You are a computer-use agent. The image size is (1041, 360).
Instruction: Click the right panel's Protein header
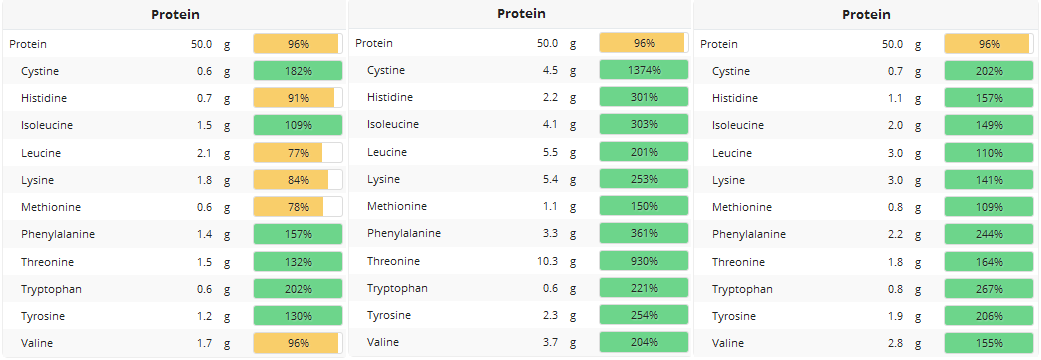pos(866,15)
